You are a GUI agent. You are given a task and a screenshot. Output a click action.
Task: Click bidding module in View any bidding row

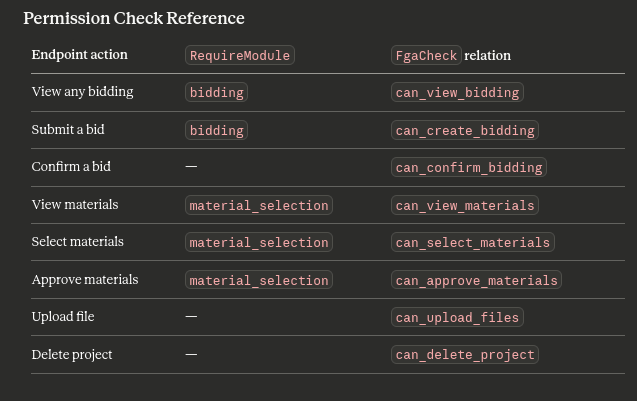pos(217,92)
